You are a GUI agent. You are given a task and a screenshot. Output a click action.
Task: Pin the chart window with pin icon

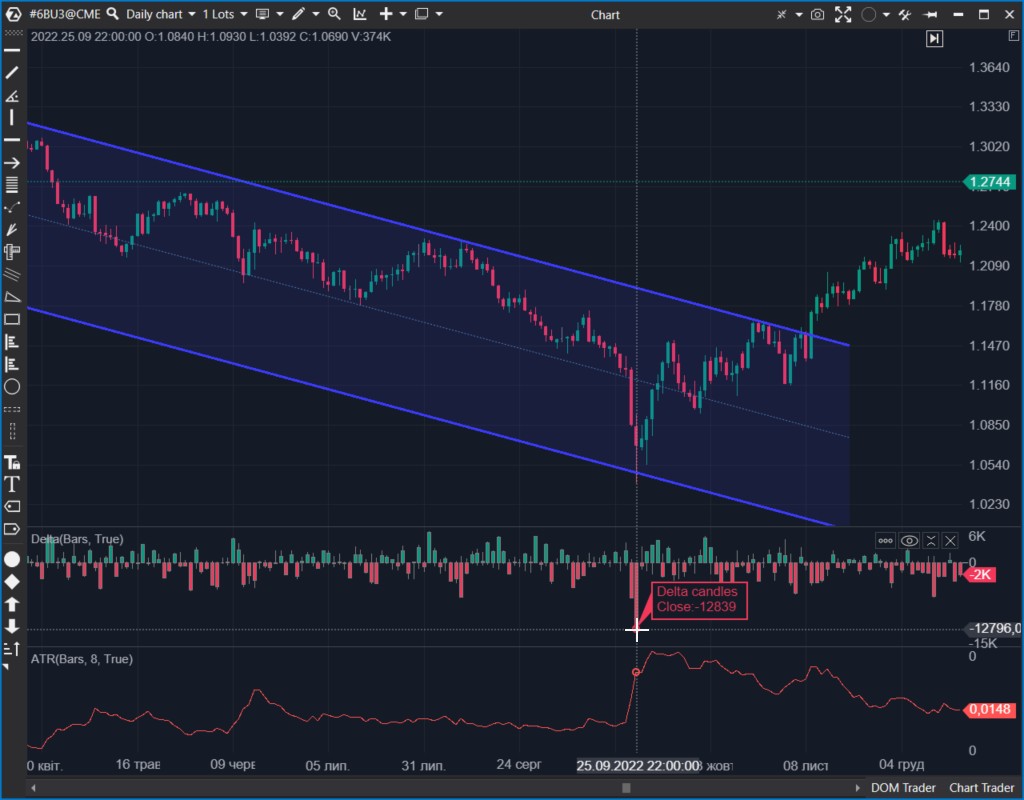tap(930, 15)
